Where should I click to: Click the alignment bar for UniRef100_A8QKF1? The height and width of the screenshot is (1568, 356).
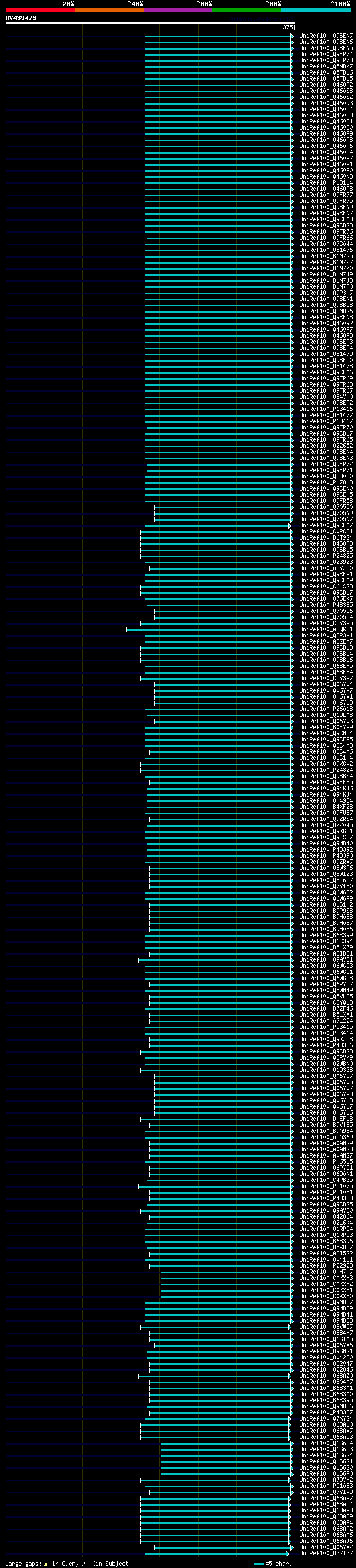(209, 630)
